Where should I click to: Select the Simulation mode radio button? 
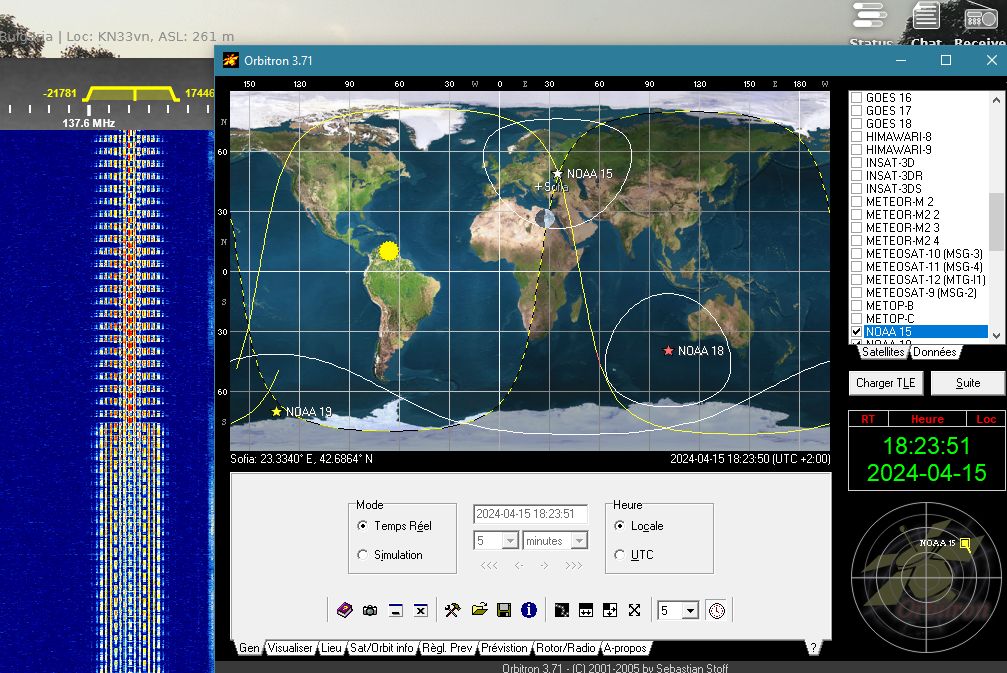pyautogui.click(x=363, y=555)
